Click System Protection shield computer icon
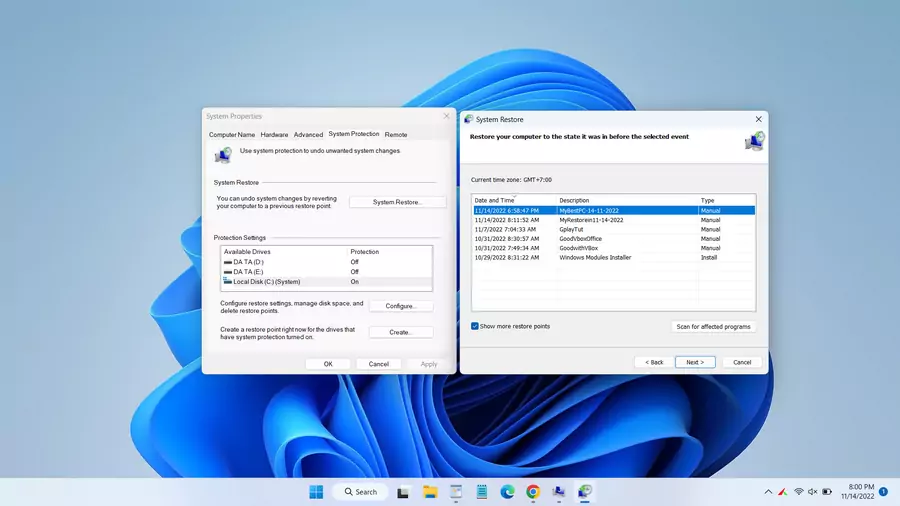The height and width of the screenshot is (506, 900). [223, 155]
